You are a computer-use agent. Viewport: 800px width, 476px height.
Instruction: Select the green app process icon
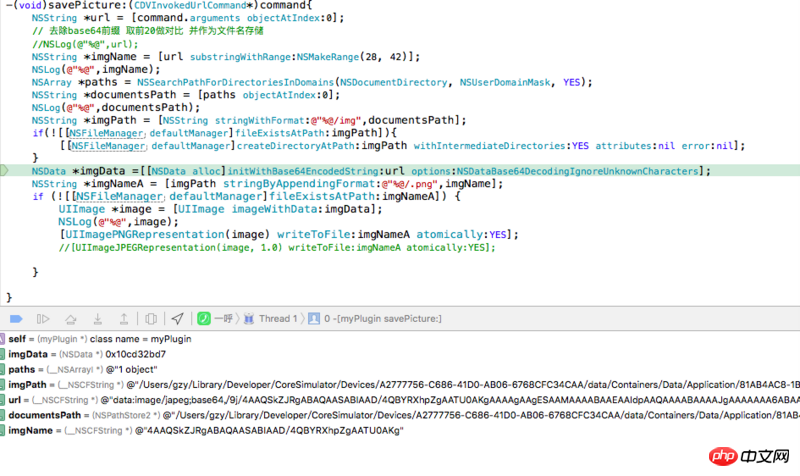(x=203, y=318)
